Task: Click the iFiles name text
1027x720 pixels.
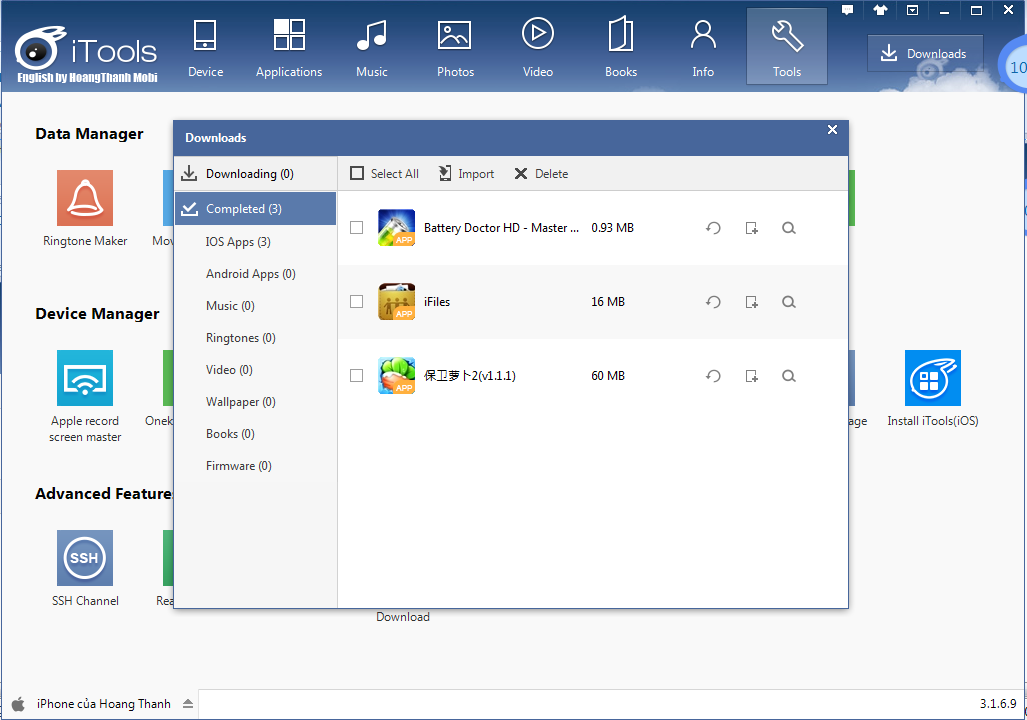Action: (x=437, y=302)
